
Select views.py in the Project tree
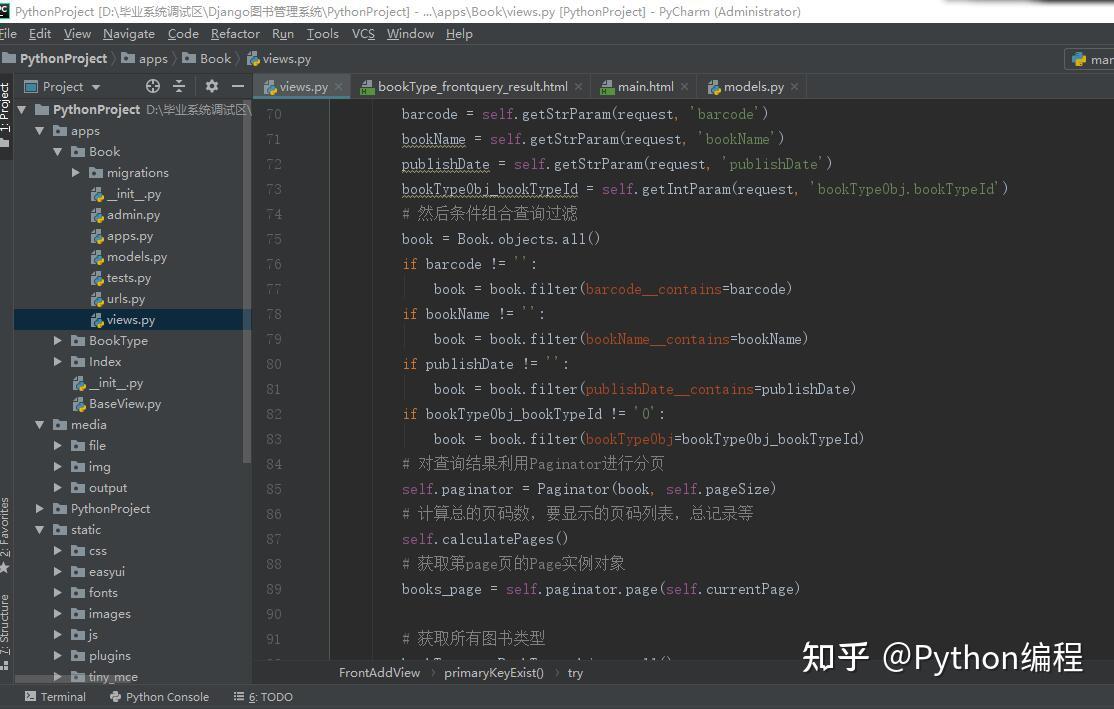pos(130,319)
